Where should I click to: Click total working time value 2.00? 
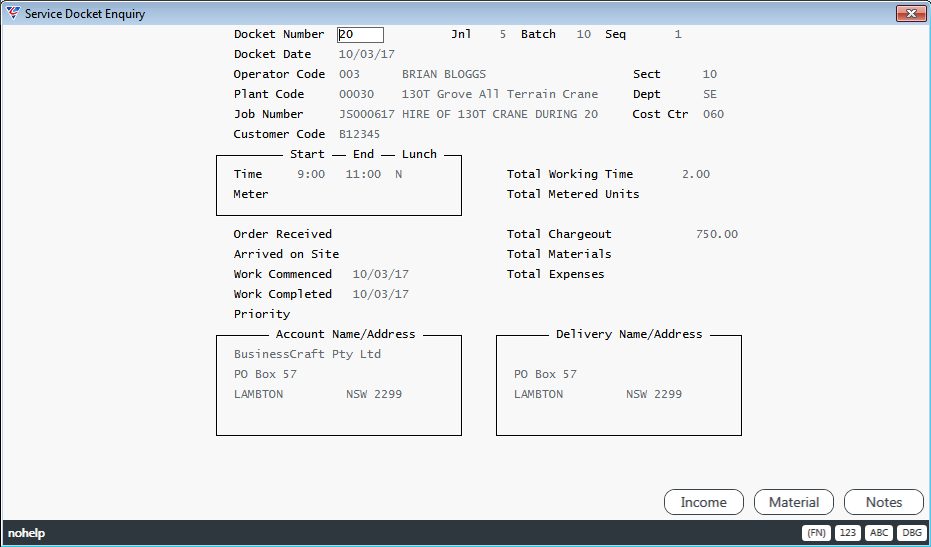(695, 174)
